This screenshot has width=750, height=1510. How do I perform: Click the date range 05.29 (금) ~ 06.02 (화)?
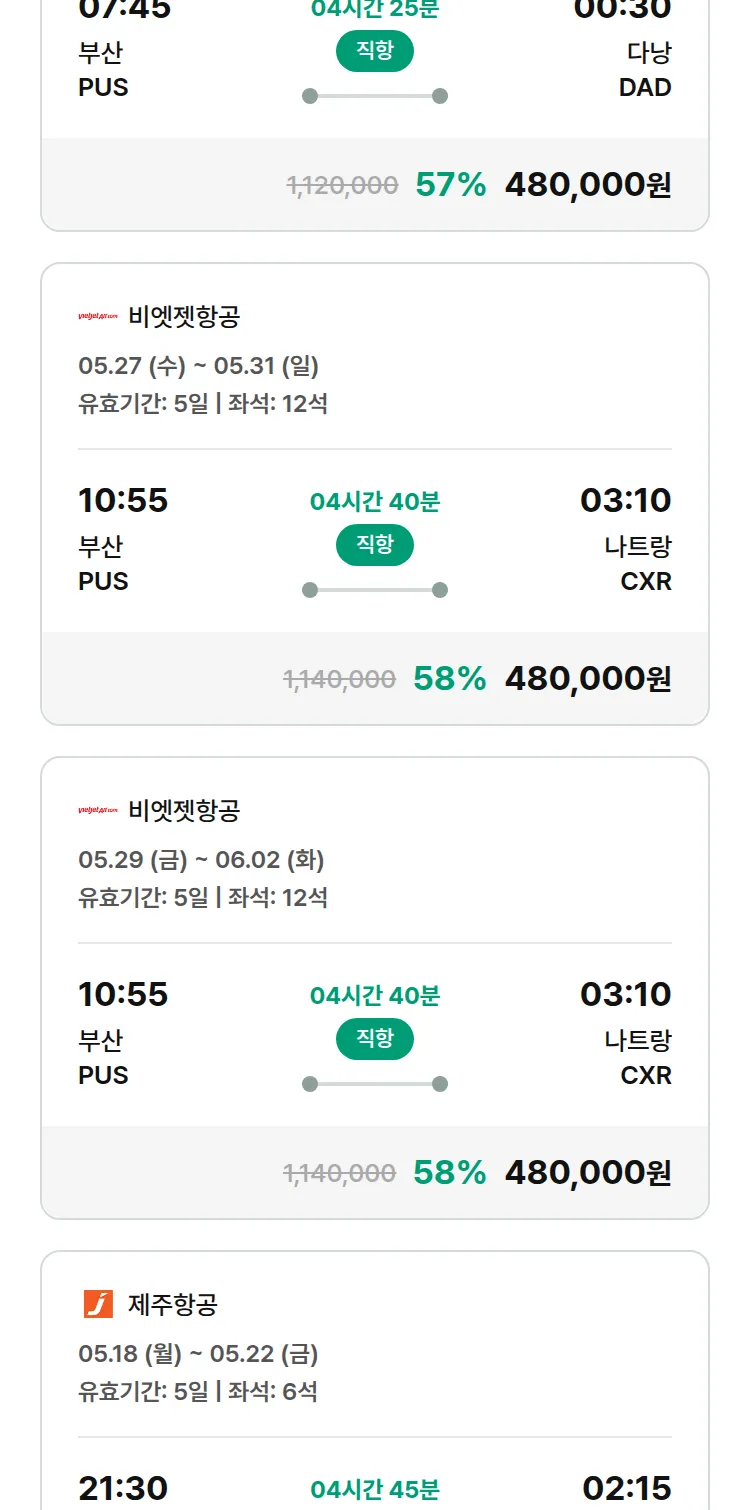[201, 860]
